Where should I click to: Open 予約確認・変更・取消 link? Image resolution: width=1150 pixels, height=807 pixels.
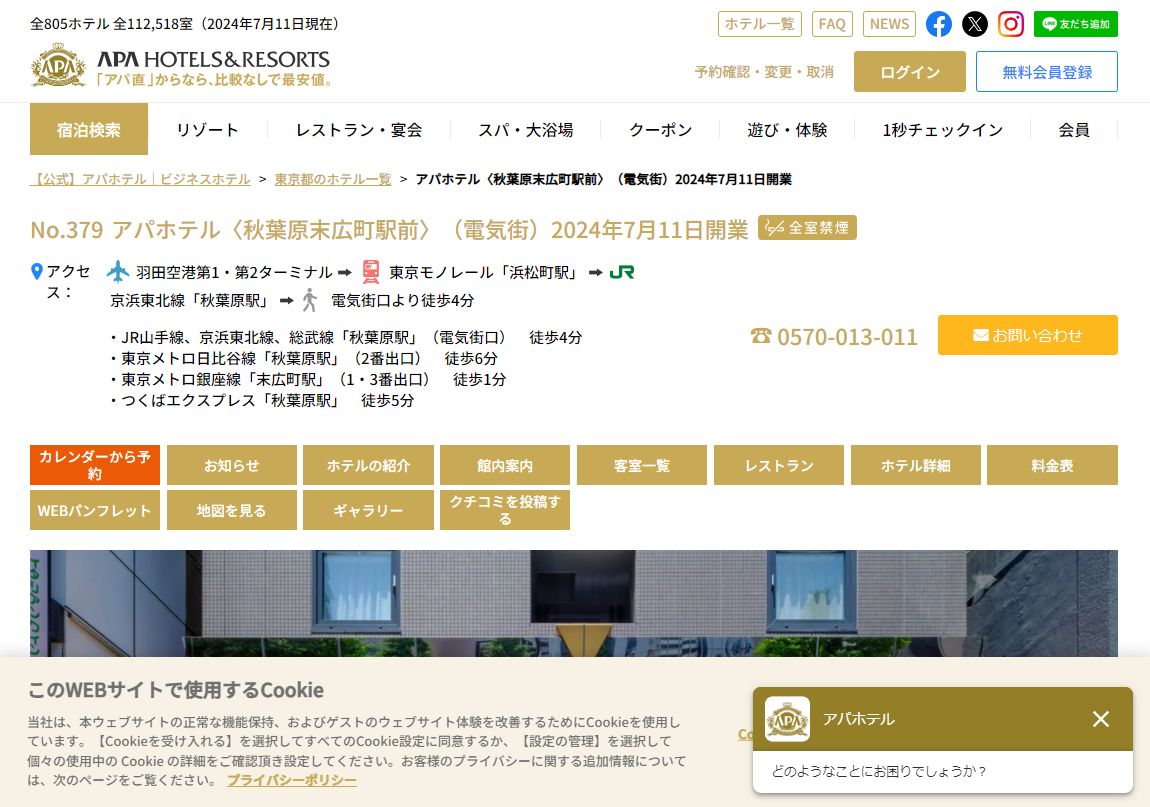(x=764, y=72)
